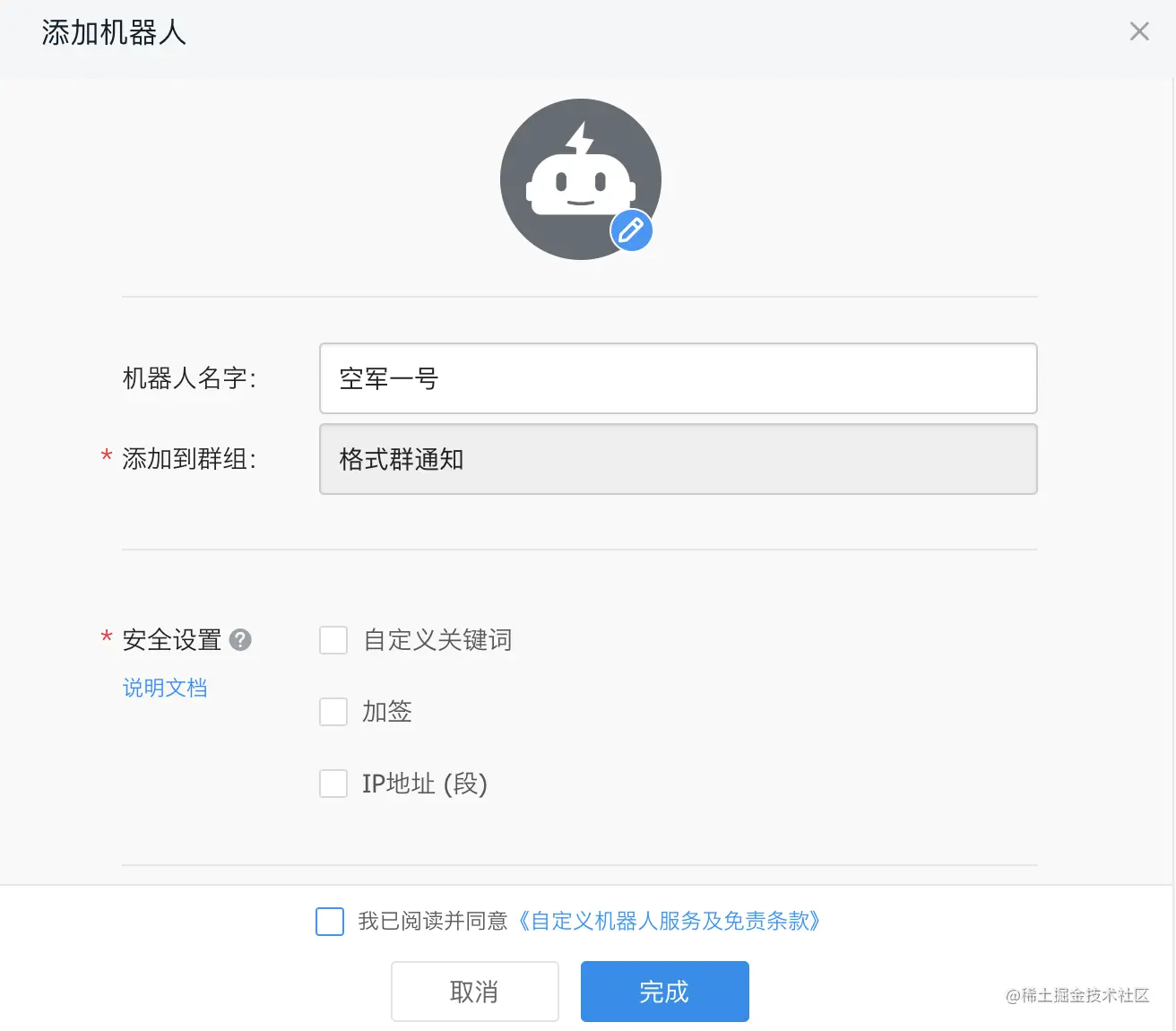Image resolution: width=1176 pixels, height=1031 pixels.
Task: Click the 添加到群组 label text
Action: click(x=189, y=459)
